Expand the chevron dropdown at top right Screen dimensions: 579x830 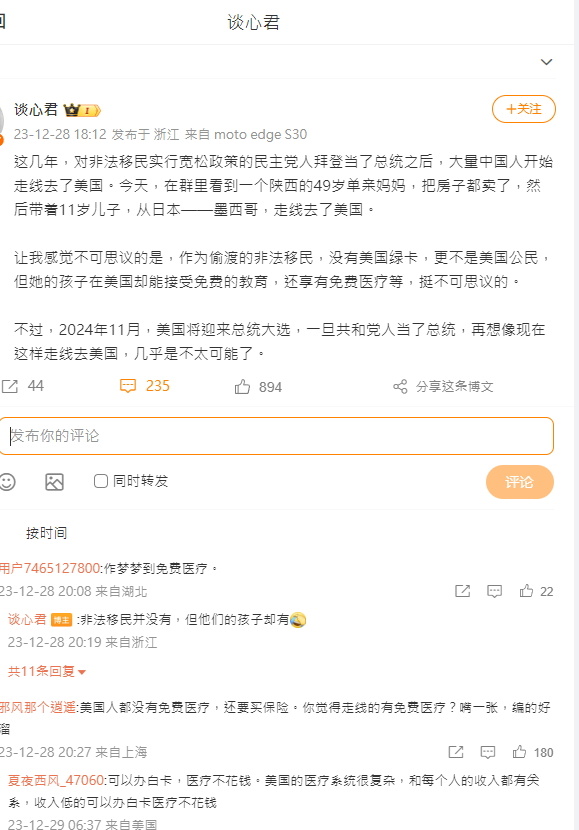547,62
